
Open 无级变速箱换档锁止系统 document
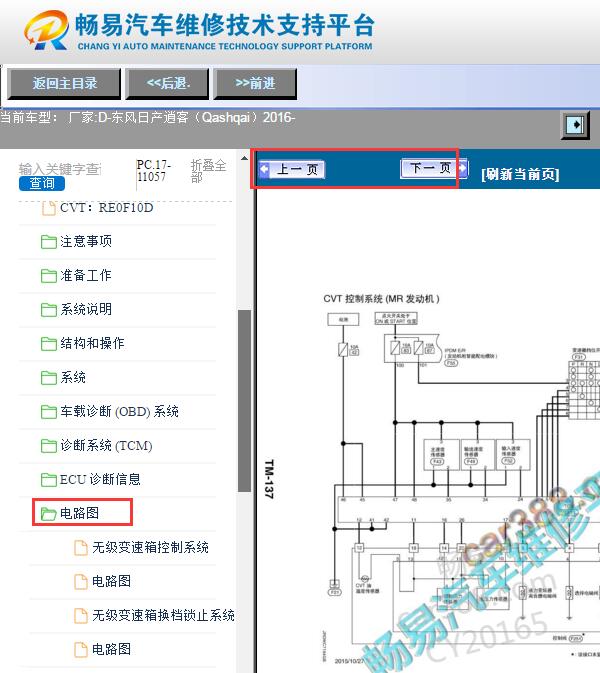pyautogui.click(x=164, y=615)
